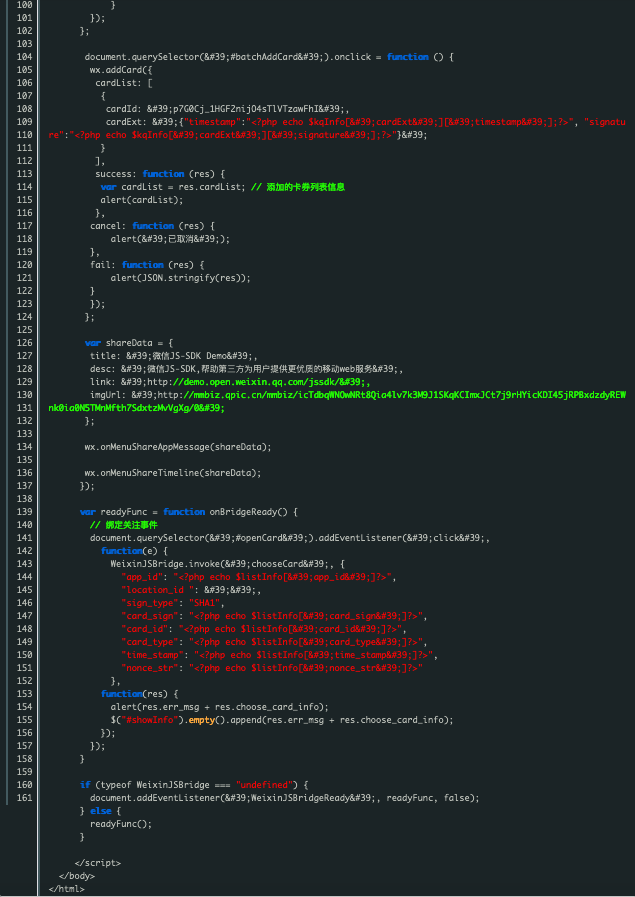Click the red "time_stamp" key
Image resolution: width=635 pixels, height=897 pixels.
click(152, 655)
